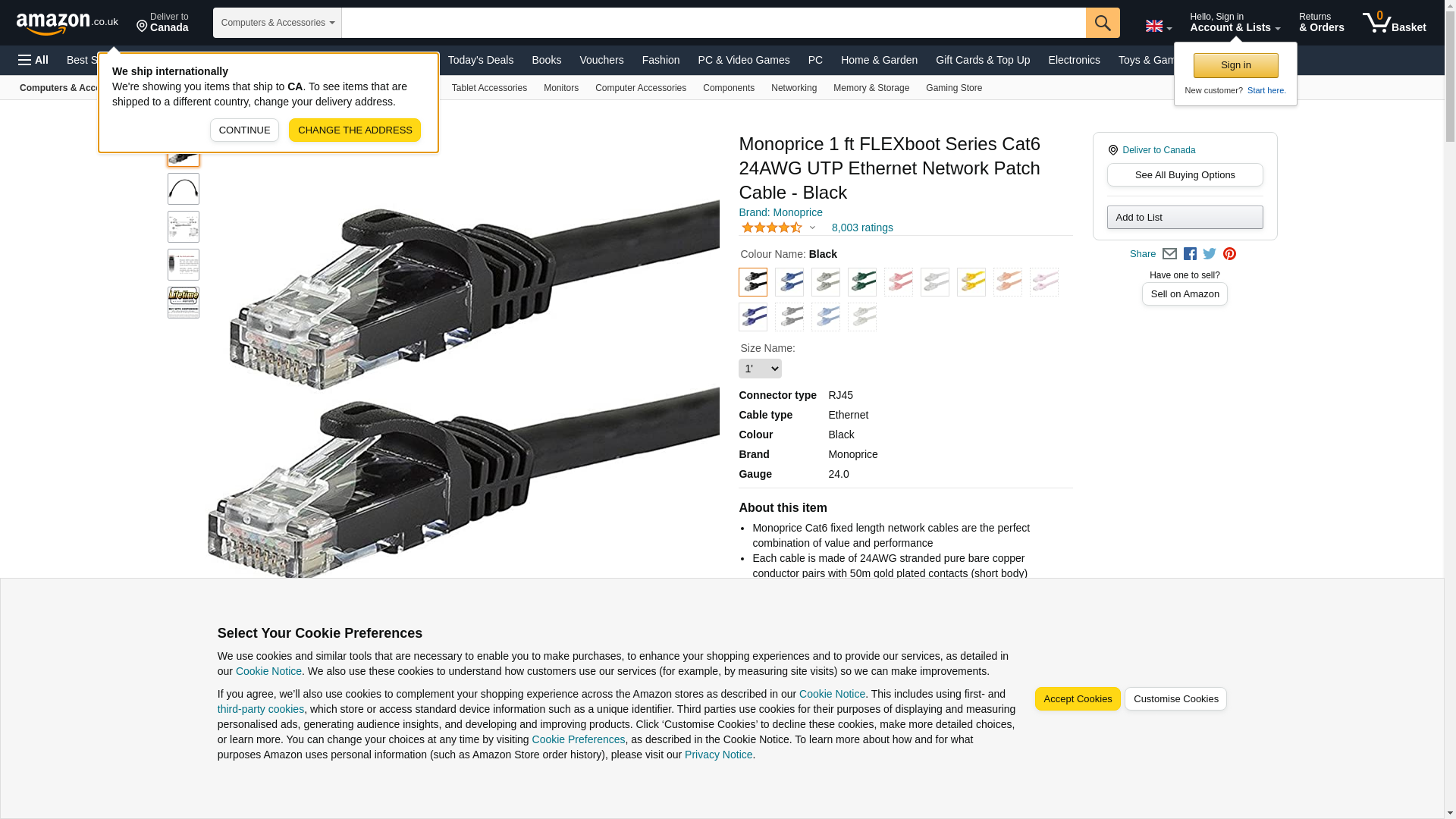
Task: Share via Pinterest icon
Action: (1229, 254)
